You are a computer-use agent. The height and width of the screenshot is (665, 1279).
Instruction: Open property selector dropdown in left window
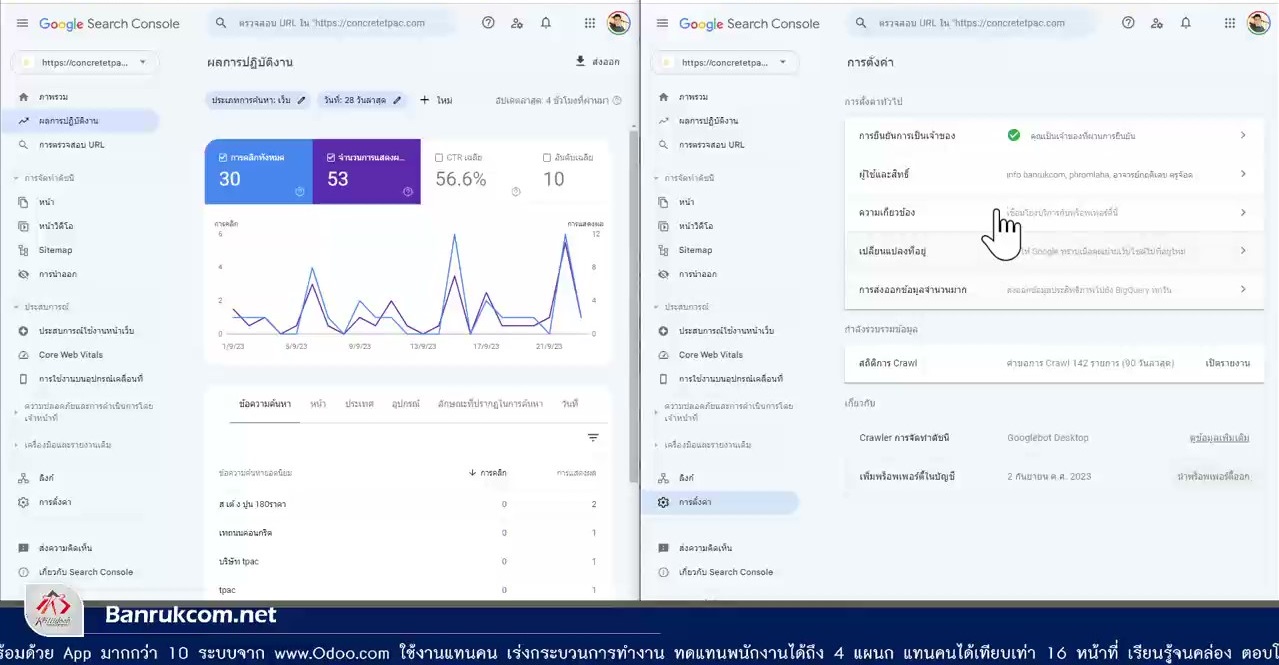(84, 62)
